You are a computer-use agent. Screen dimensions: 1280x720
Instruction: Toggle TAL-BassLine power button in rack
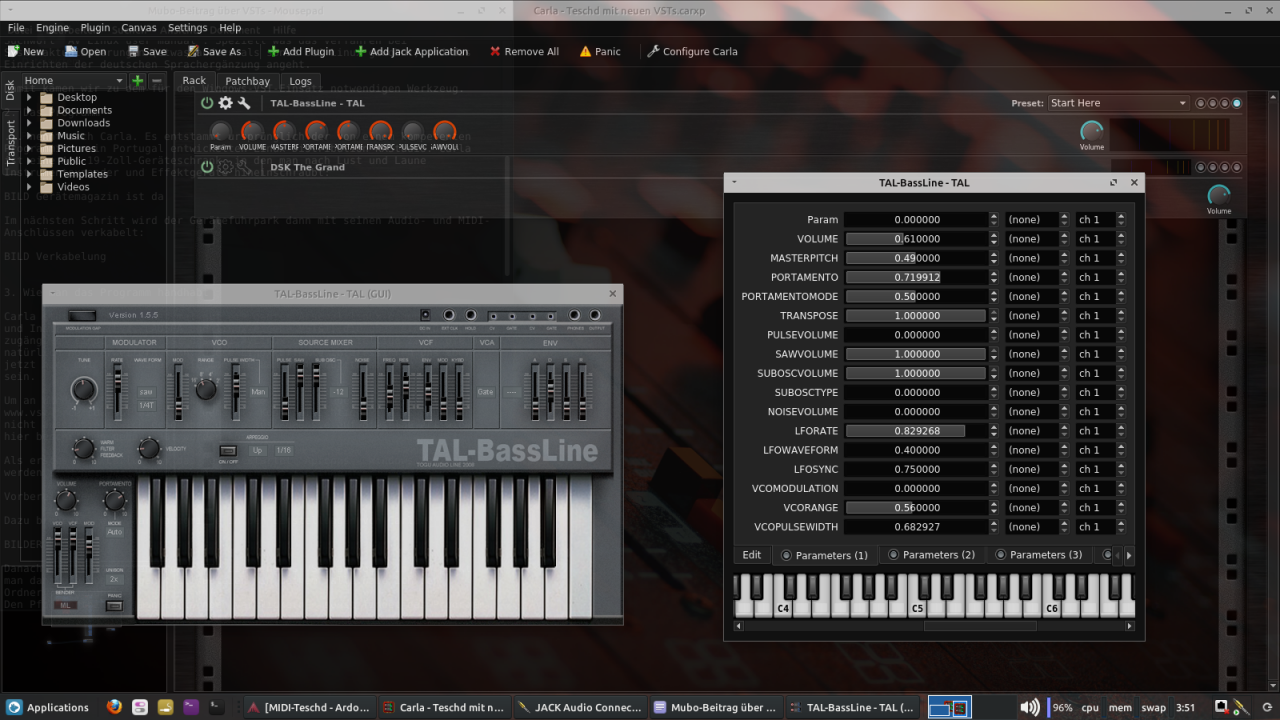click(x=207, y=103)
